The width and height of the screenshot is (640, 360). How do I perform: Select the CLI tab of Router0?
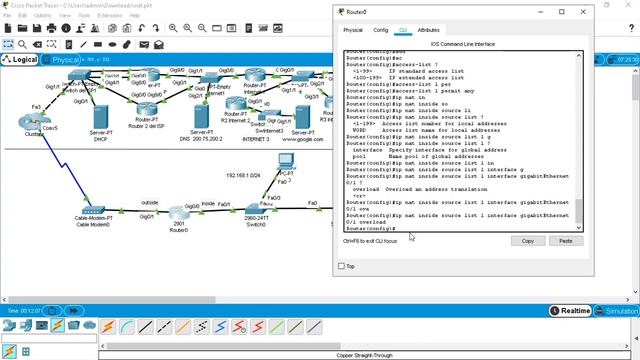pyautogui.click(x=403, y=30)
